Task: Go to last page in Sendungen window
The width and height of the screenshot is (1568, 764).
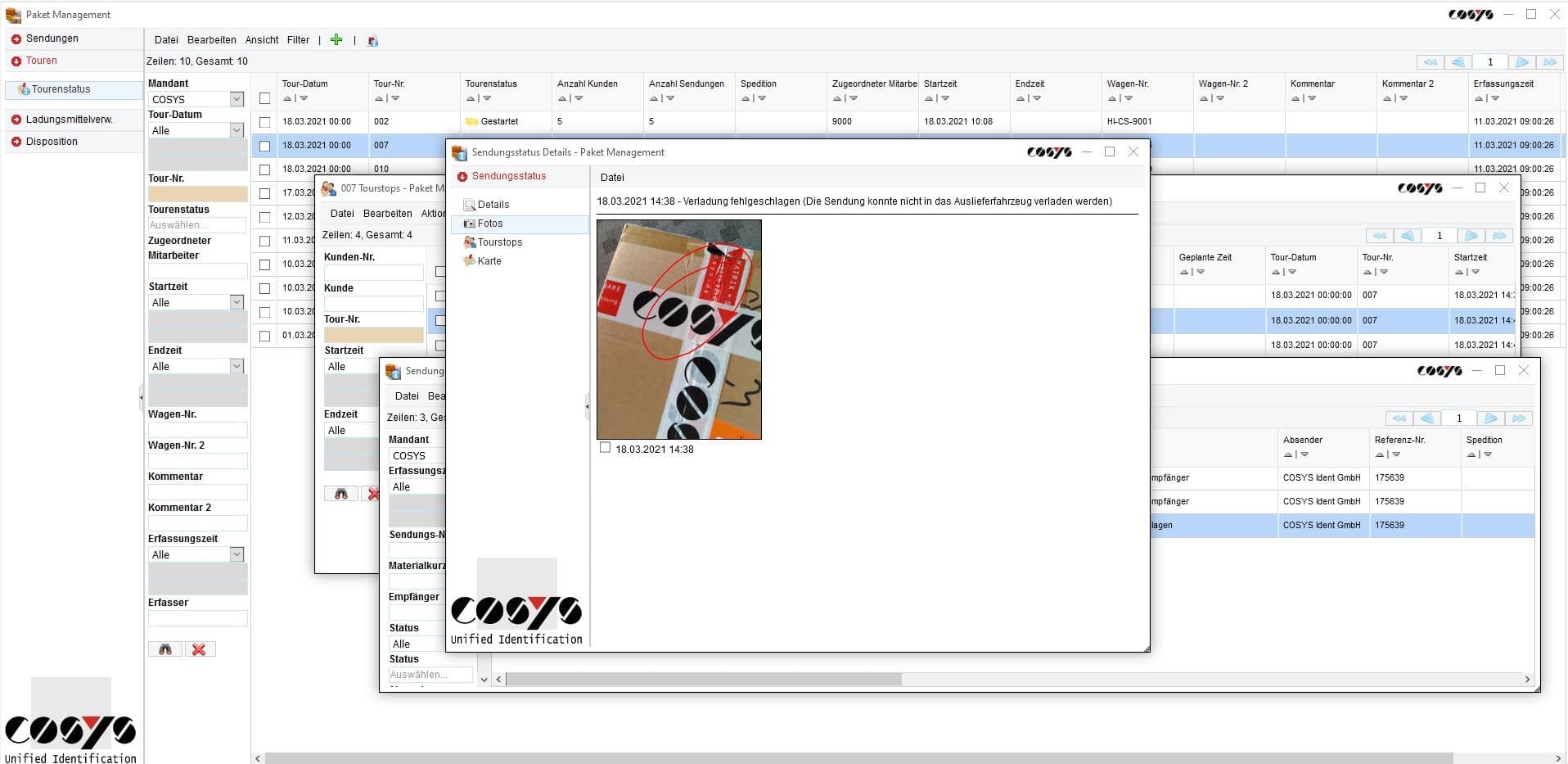Action: point(1519,418)
